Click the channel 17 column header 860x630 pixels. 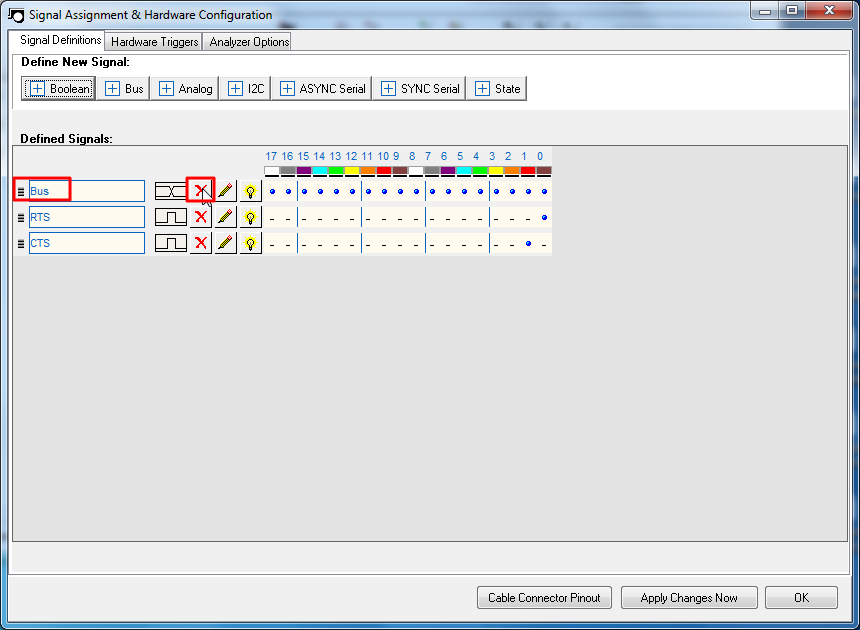pyautogui.click(x=271, y=156)
